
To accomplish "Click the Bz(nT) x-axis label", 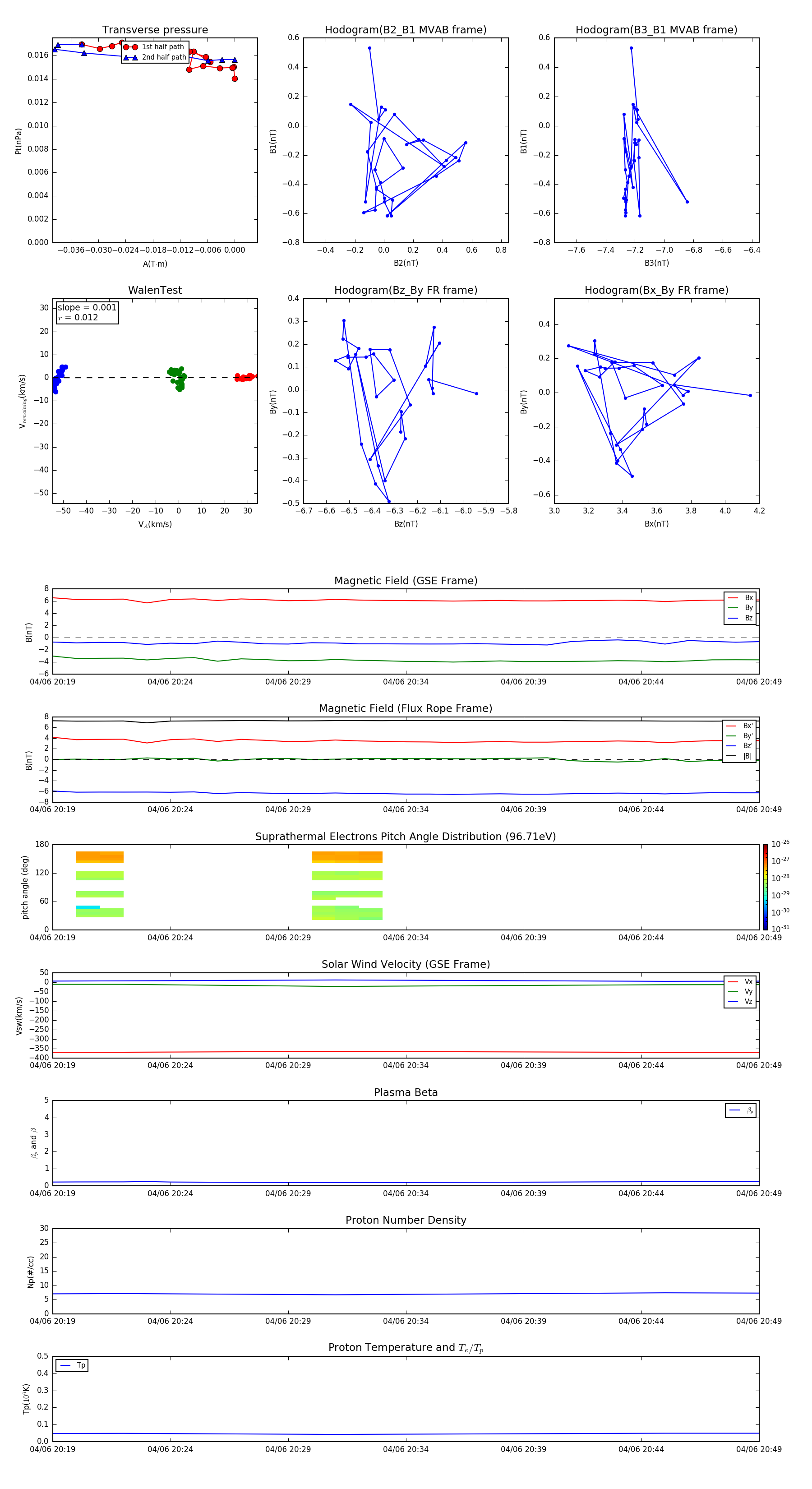I will (406, 524).
